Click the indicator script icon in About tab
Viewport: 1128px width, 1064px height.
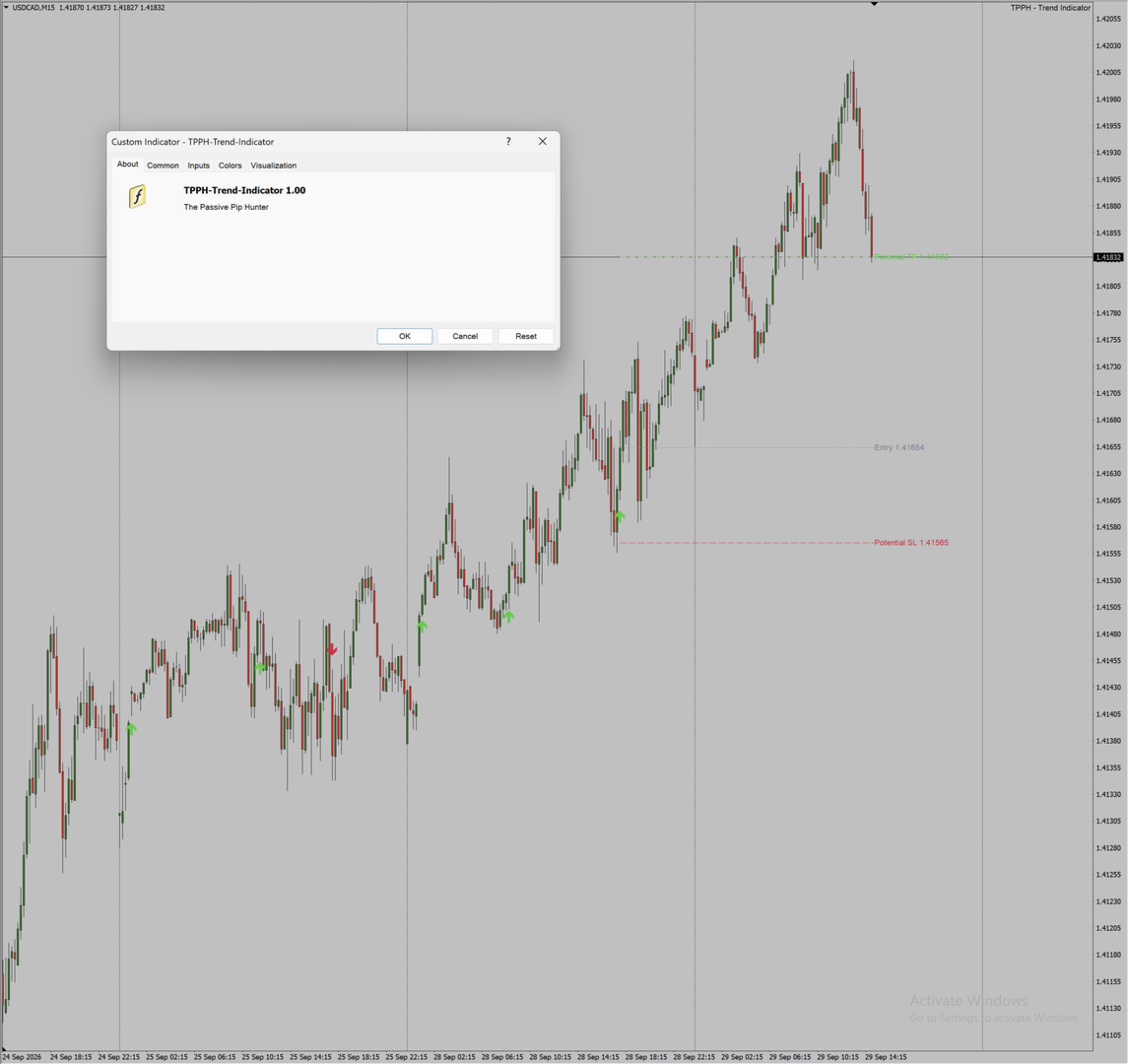coord(137,196)
